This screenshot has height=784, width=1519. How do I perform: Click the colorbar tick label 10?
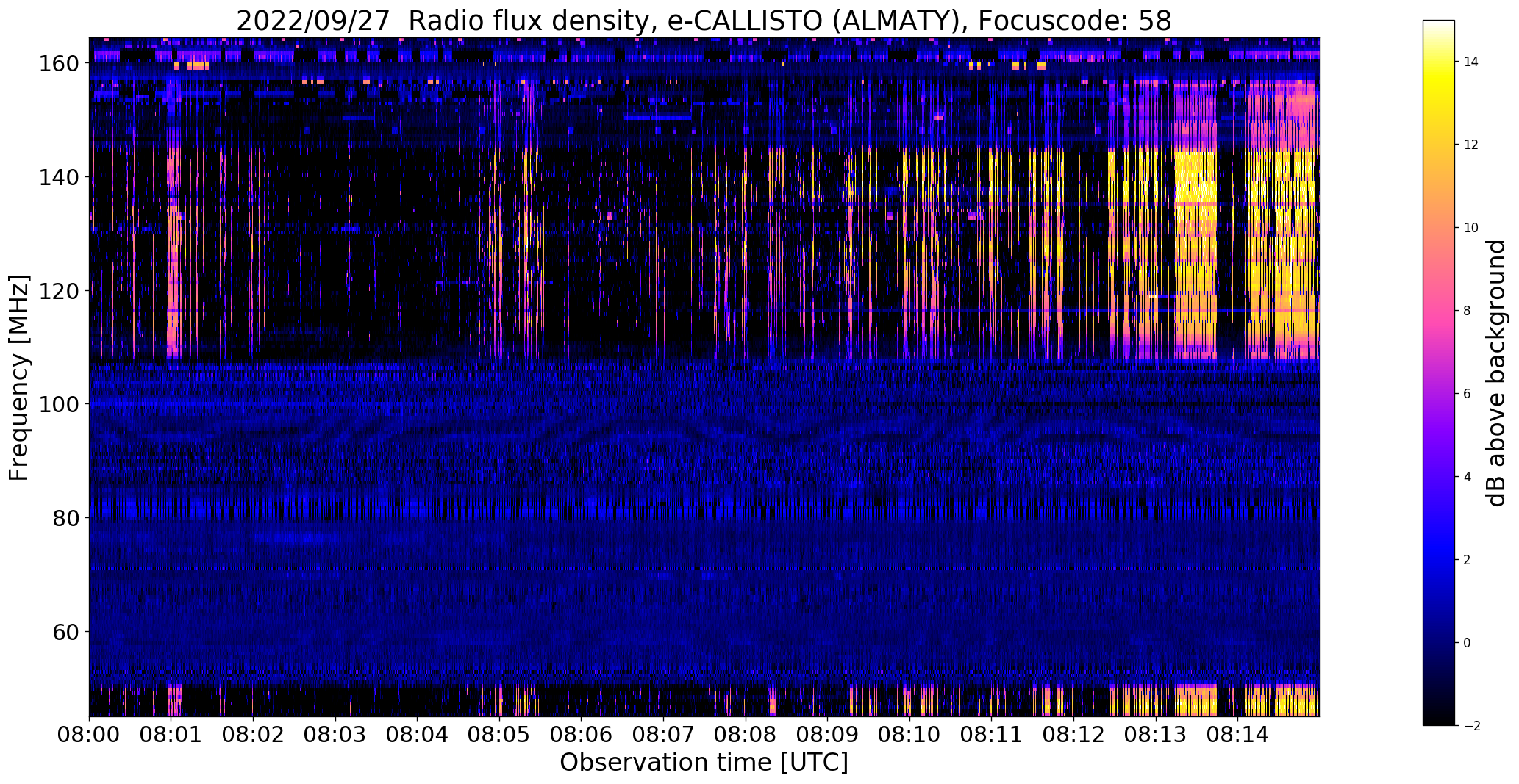1470,228
